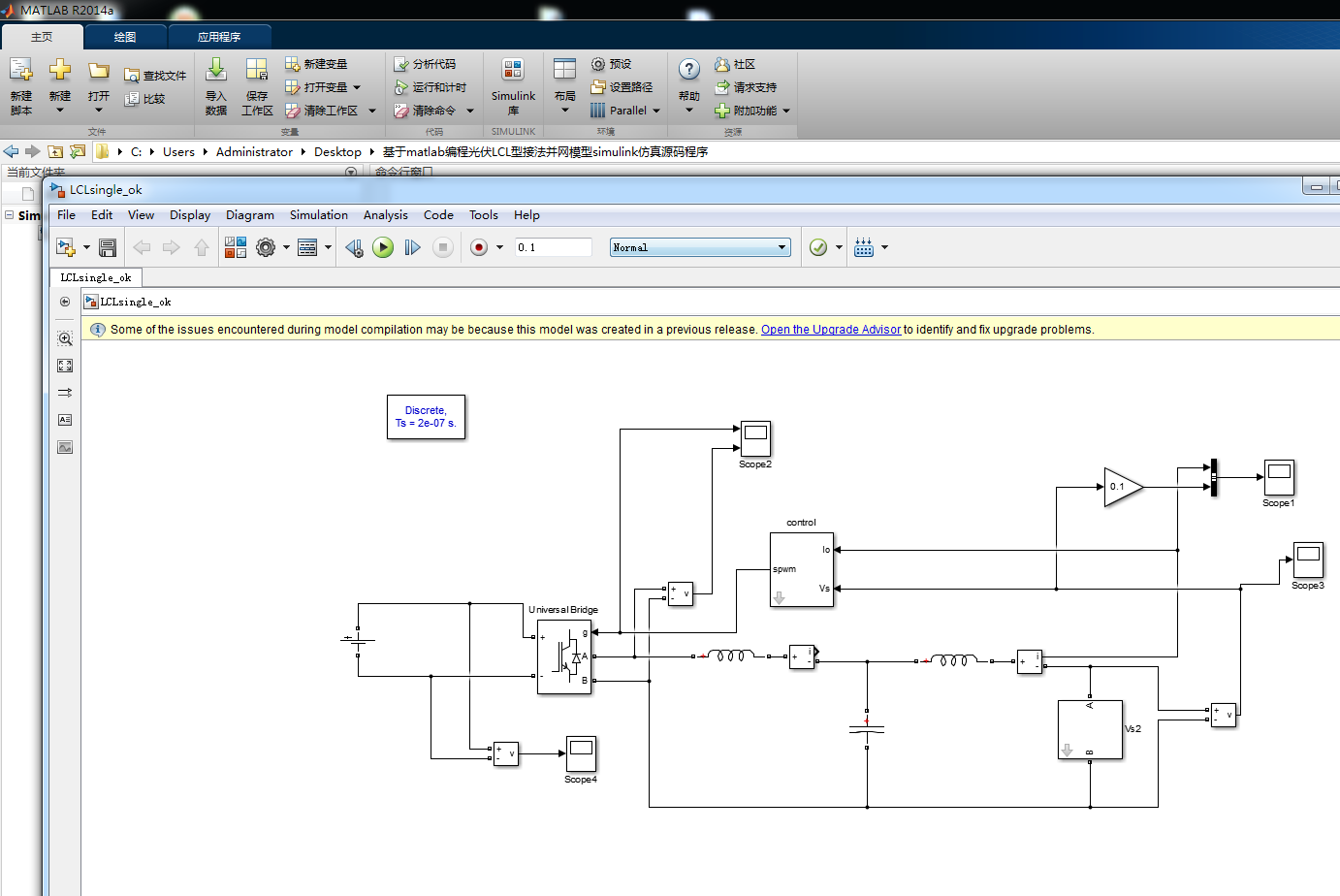Open simulation mode Normal dropdown
The image size is (1340, 896).
point(700,248)
